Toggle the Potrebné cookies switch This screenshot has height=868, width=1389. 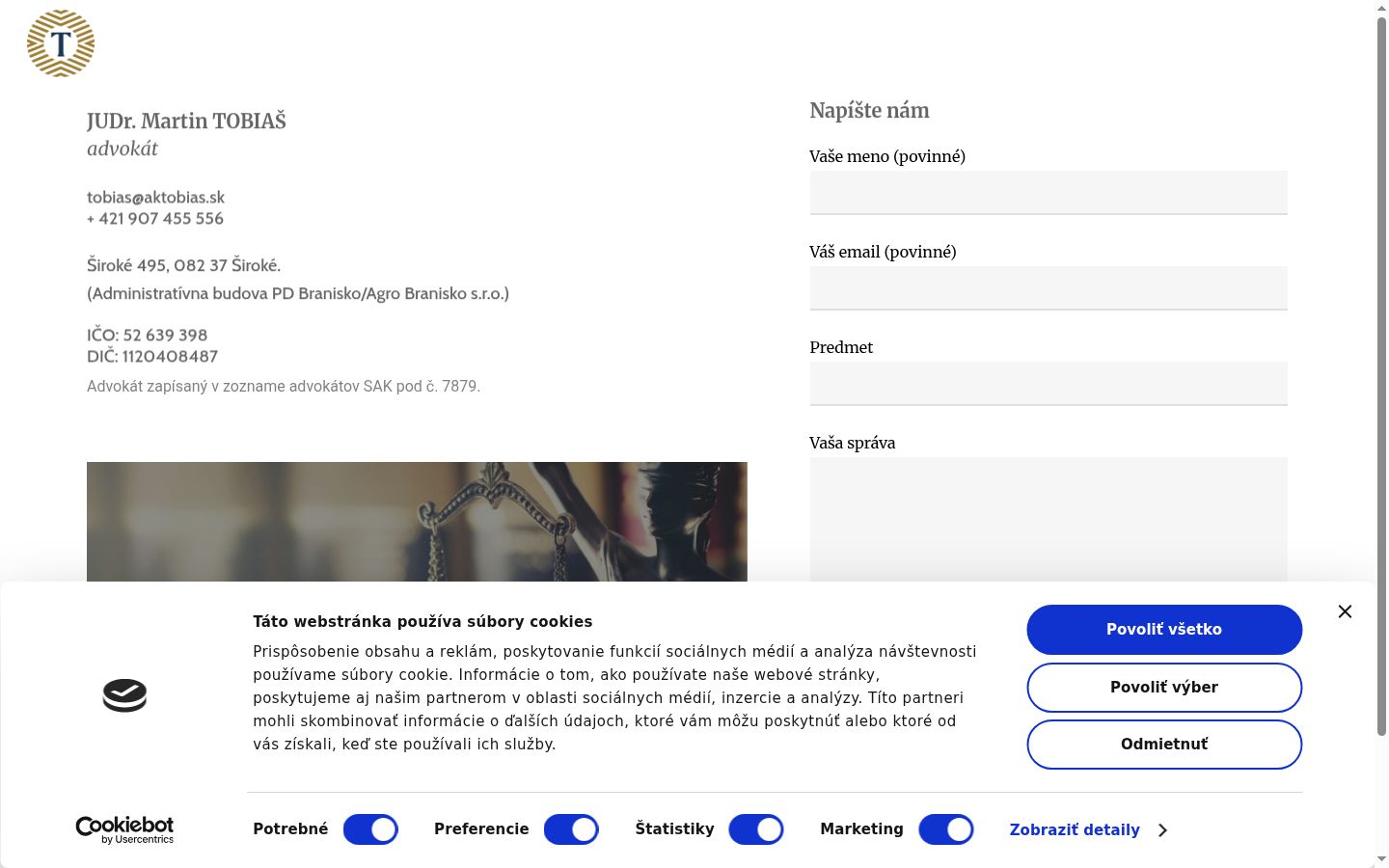coord(370,829)
